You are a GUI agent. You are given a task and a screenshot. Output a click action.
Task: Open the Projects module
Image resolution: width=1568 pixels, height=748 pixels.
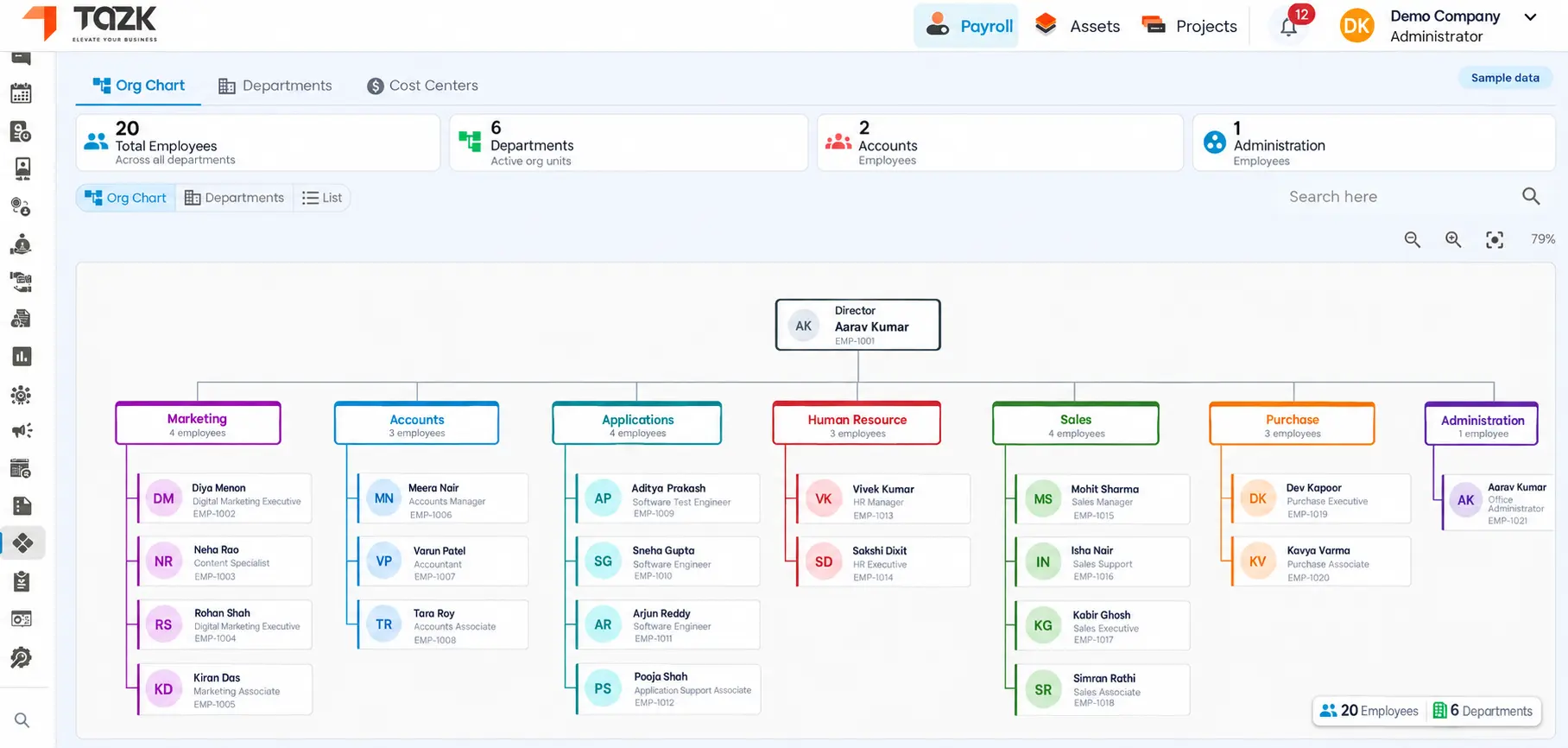1189,26
